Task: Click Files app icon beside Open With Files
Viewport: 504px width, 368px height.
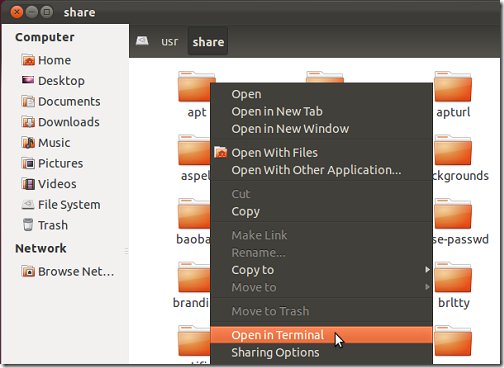Action: pos(221,153)
